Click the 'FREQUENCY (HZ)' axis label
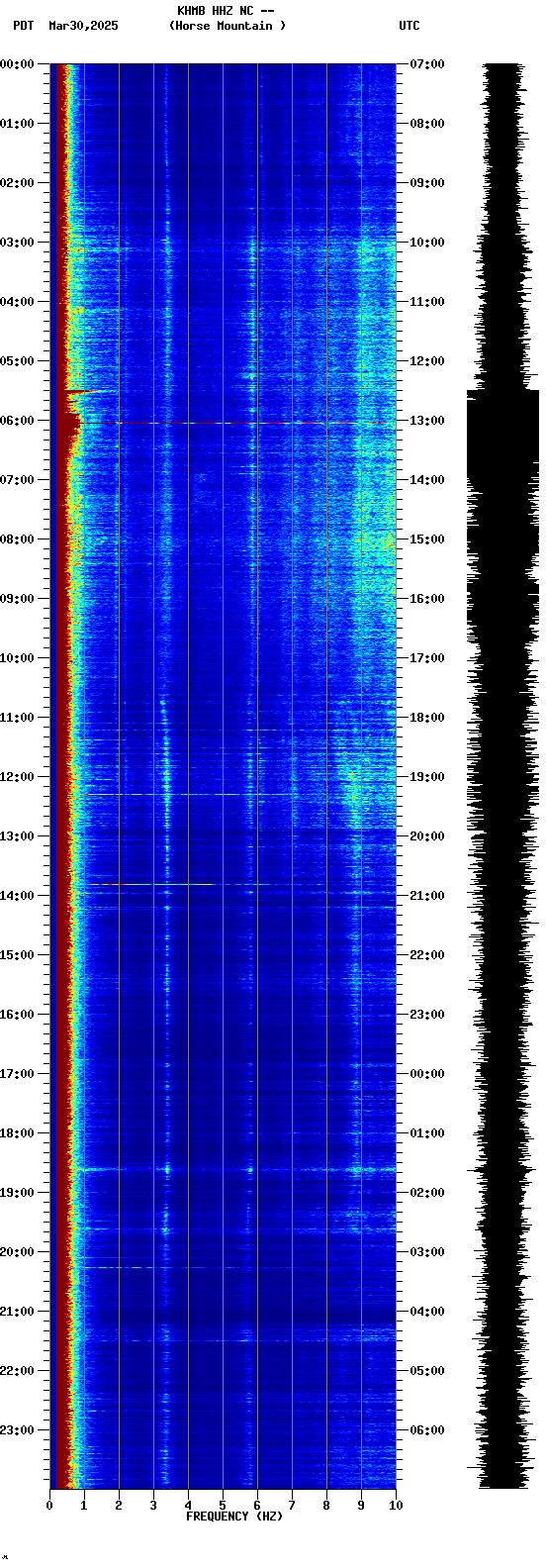546x1568 pixels. tap(234, 1517)
